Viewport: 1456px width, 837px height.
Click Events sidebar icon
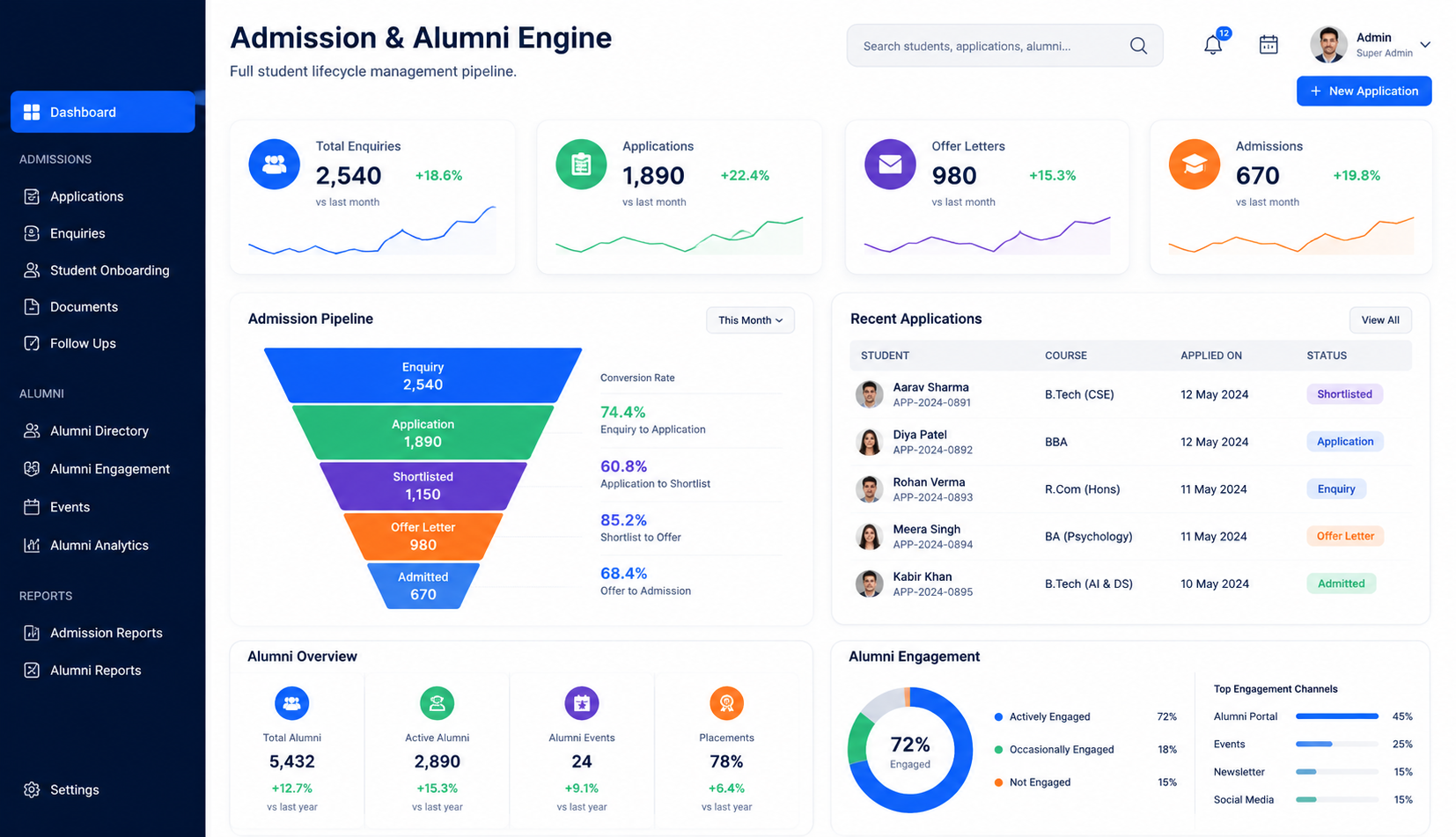click(32, 507)
